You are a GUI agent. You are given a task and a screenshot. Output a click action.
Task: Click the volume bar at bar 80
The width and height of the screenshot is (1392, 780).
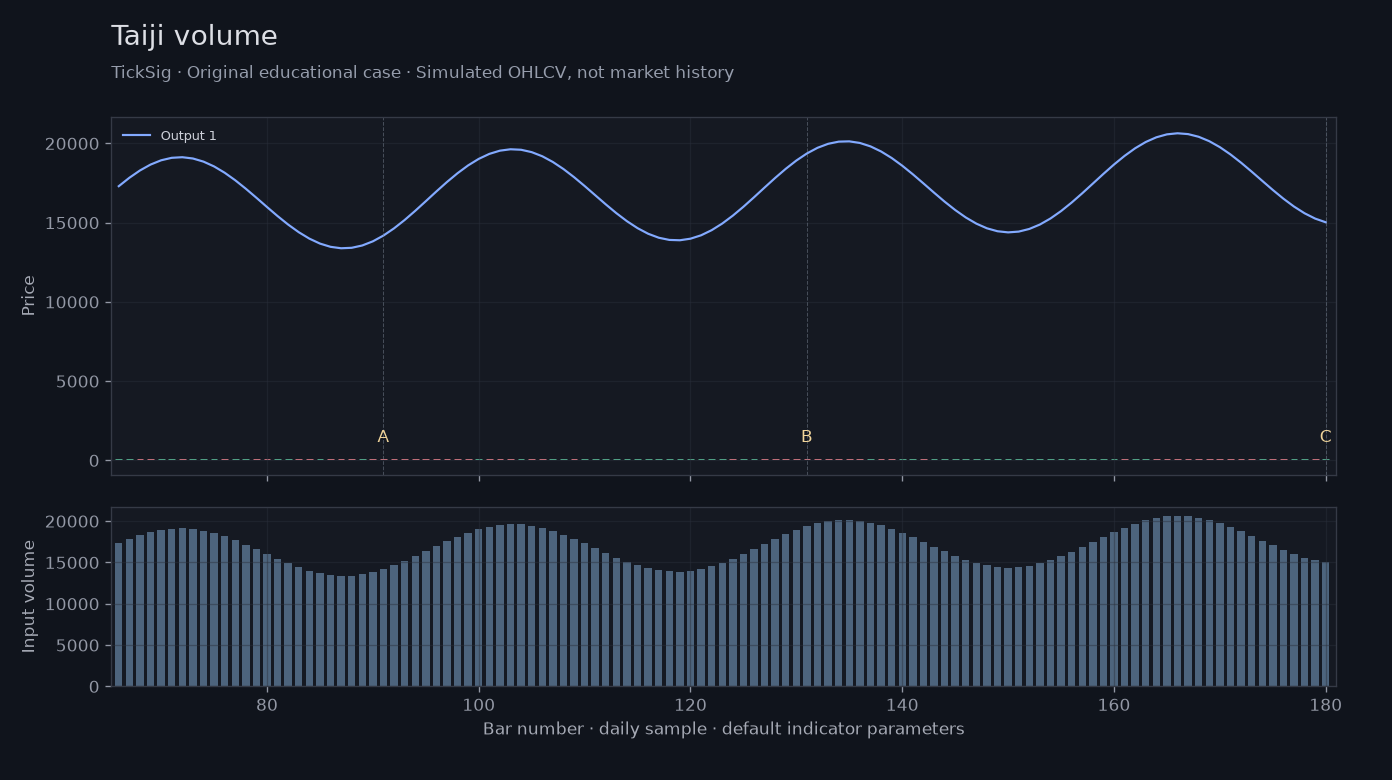click(x=267, y=620)
